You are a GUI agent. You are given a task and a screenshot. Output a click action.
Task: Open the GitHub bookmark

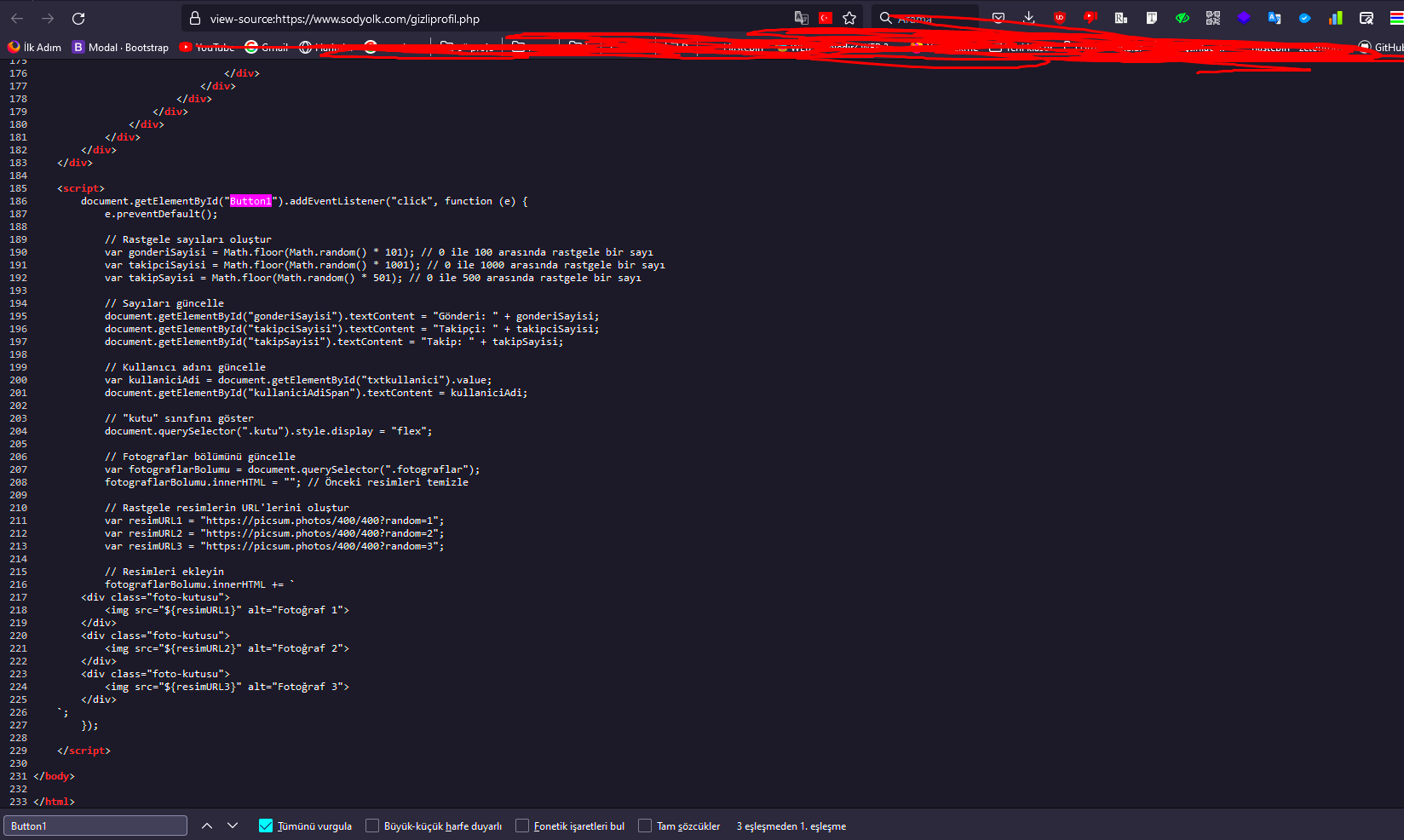coord(1381,48)
